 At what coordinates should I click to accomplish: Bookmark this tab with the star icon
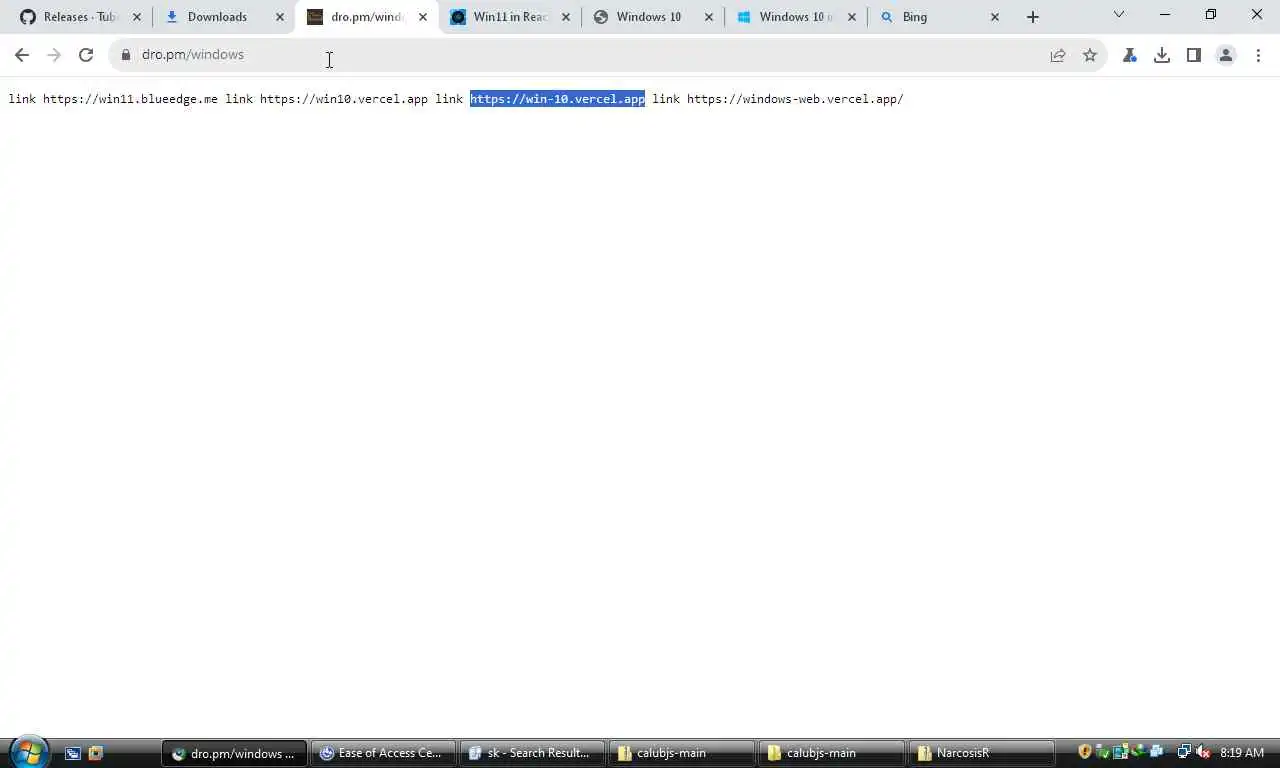point(1090,55)
